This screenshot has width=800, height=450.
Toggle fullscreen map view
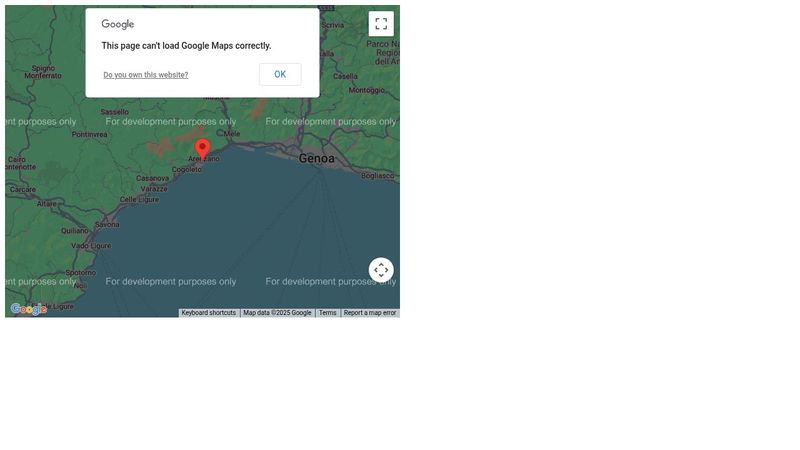click(x=381, y=24)
